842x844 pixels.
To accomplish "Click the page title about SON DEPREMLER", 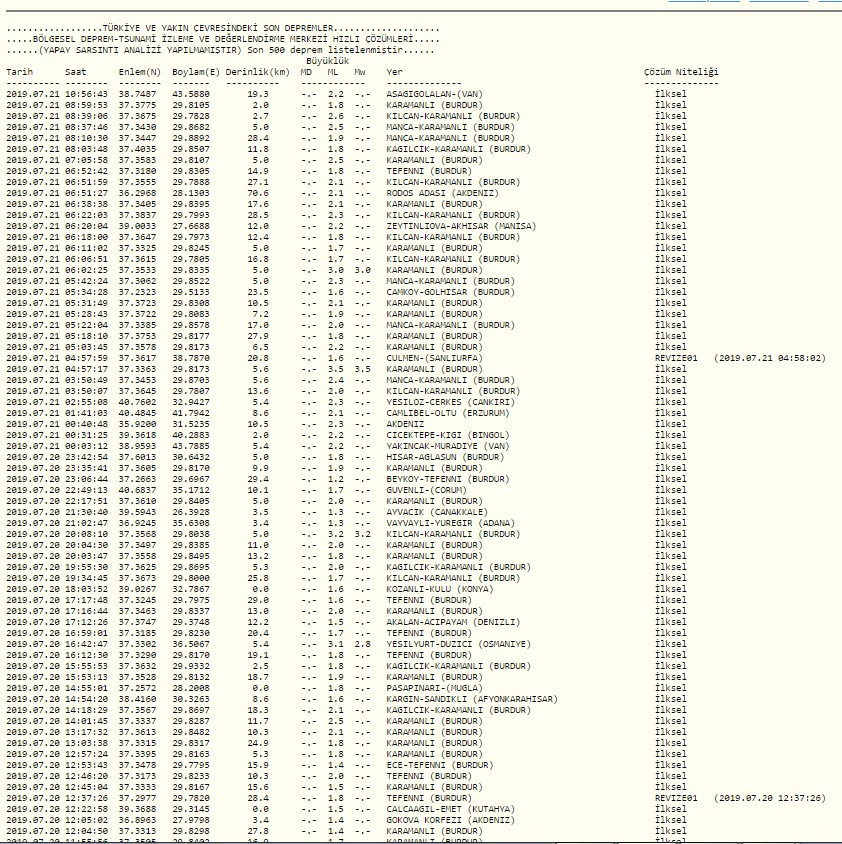I will (x=222, y=29).
